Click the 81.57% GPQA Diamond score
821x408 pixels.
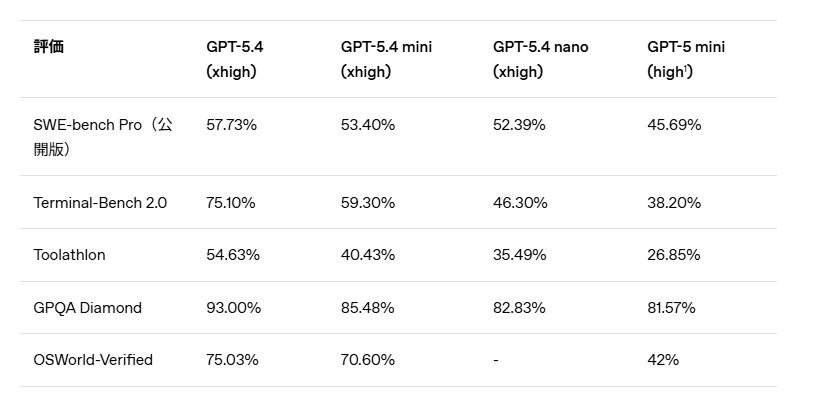click(x=671, y=308)
